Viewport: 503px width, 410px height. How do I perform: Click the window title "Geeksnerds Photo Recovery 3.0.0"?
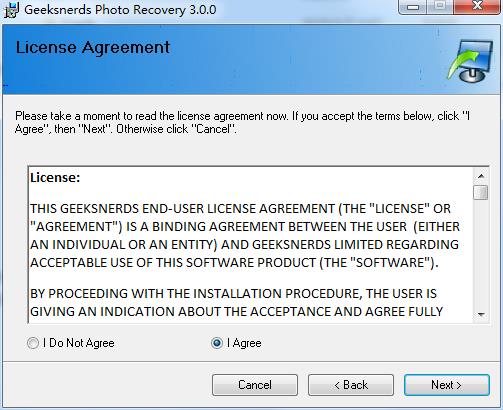[120, 10]
